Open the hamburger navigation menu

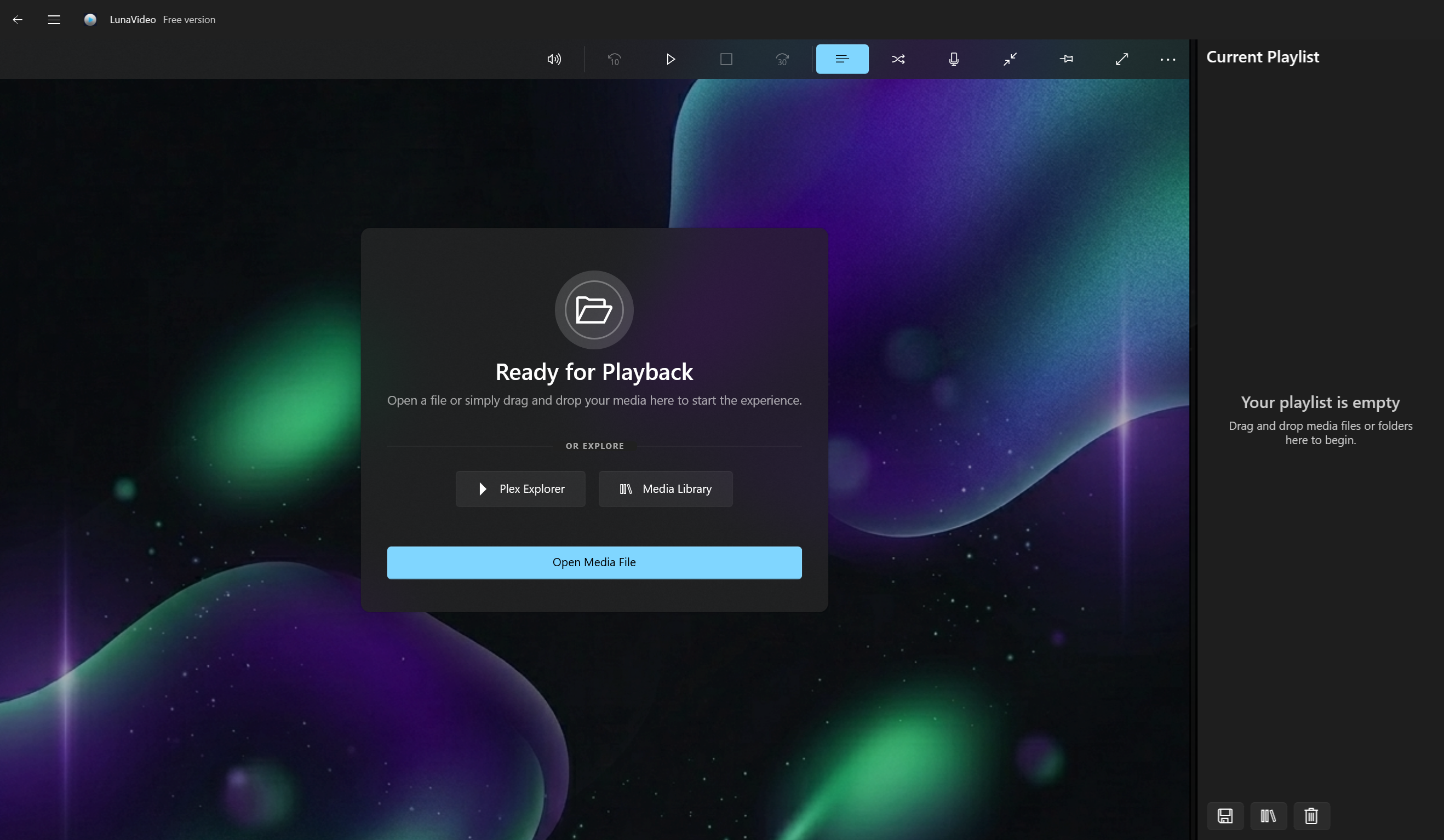click(54, 20)
